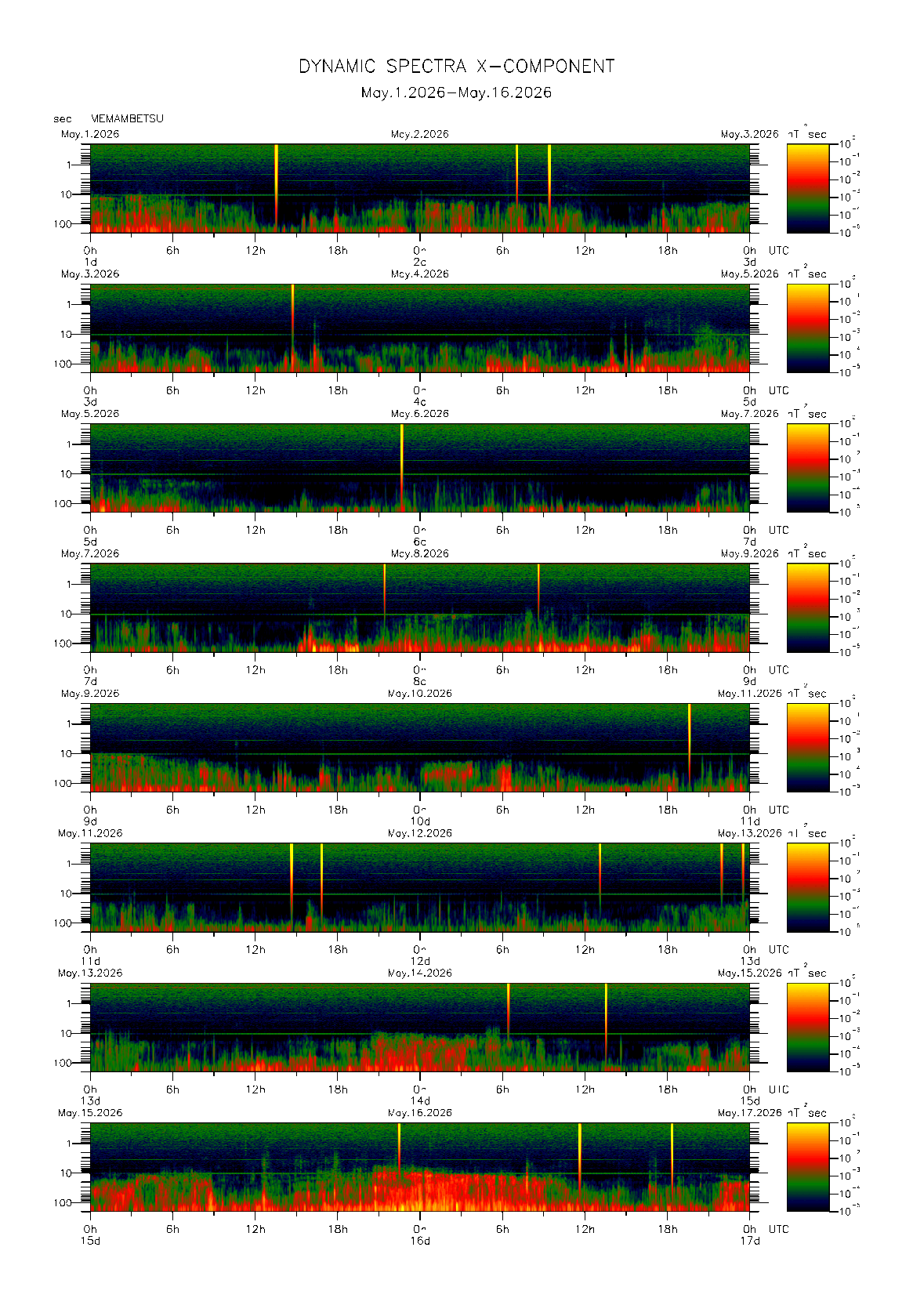Click the "8d" day label under the fourth panel
Screen dimensions: 913x1316
click(420, 682)
